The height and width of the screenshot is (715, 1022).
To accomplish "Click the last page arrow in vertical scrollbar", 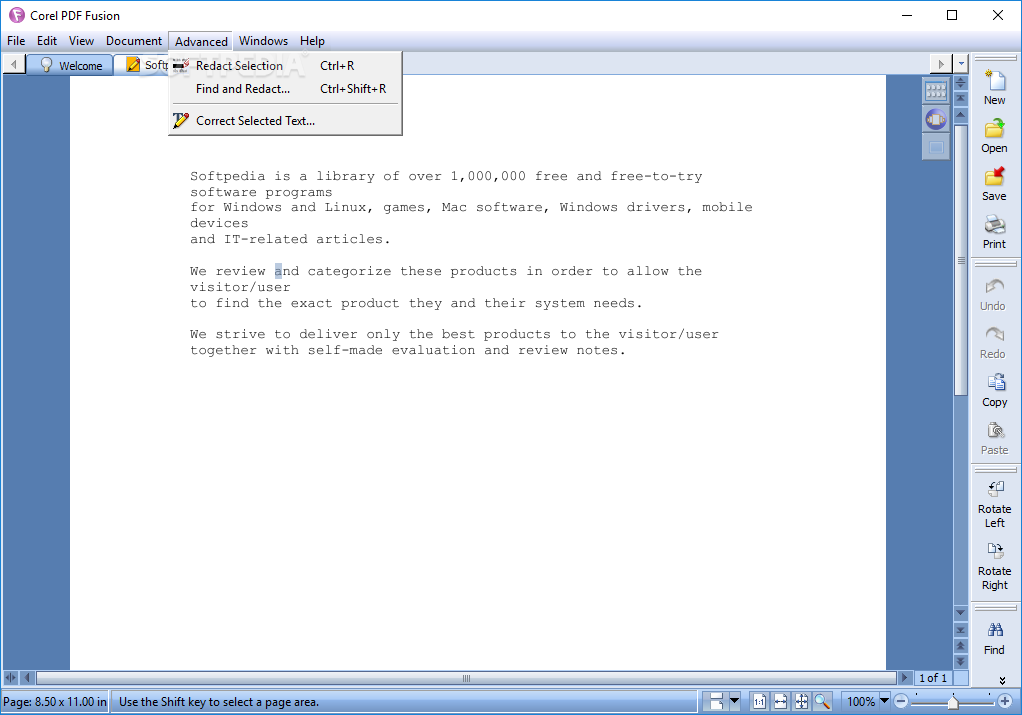I will (961, 630).
